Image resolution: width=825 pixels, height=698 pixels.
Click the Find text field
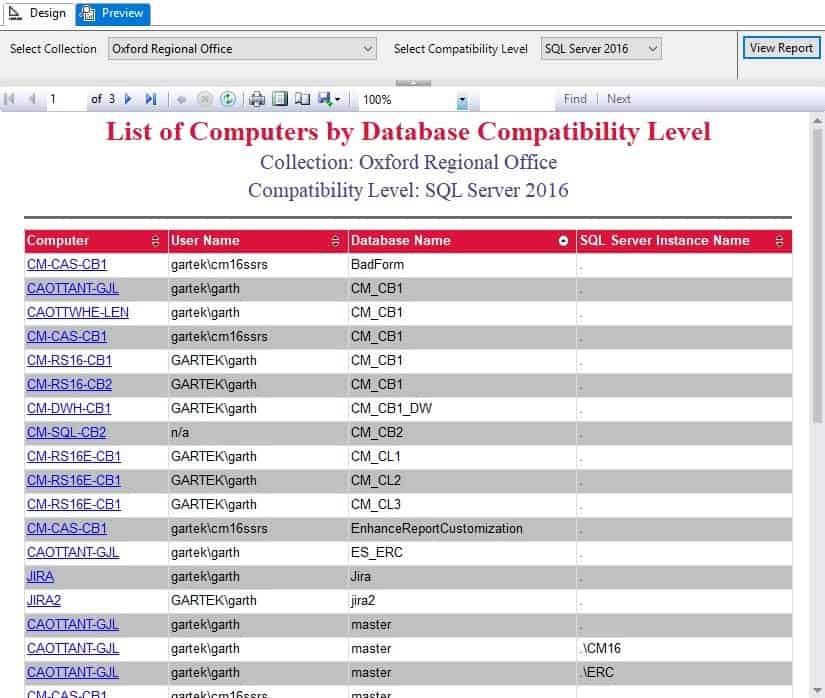517,99
